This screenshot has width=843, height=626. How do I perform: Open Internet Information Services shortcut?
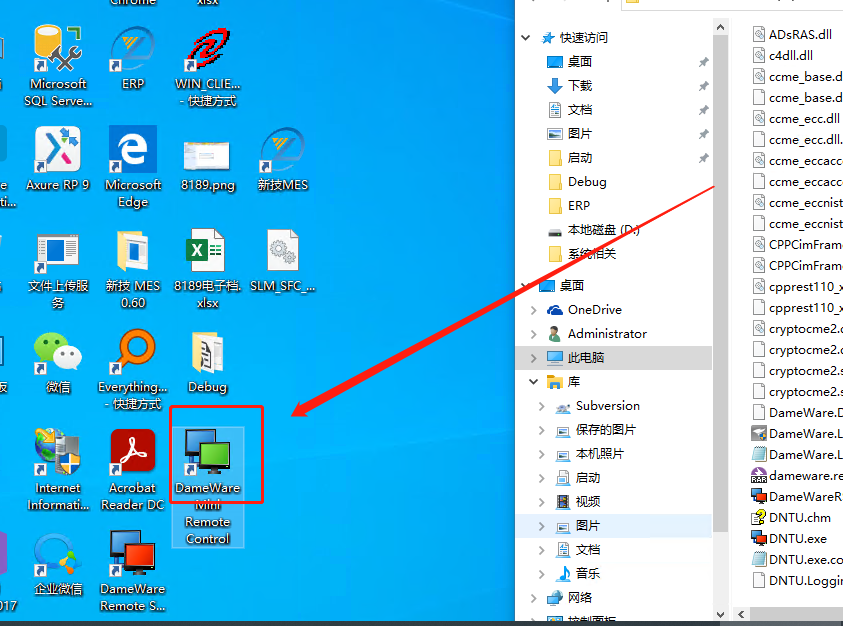pos(58,470)
